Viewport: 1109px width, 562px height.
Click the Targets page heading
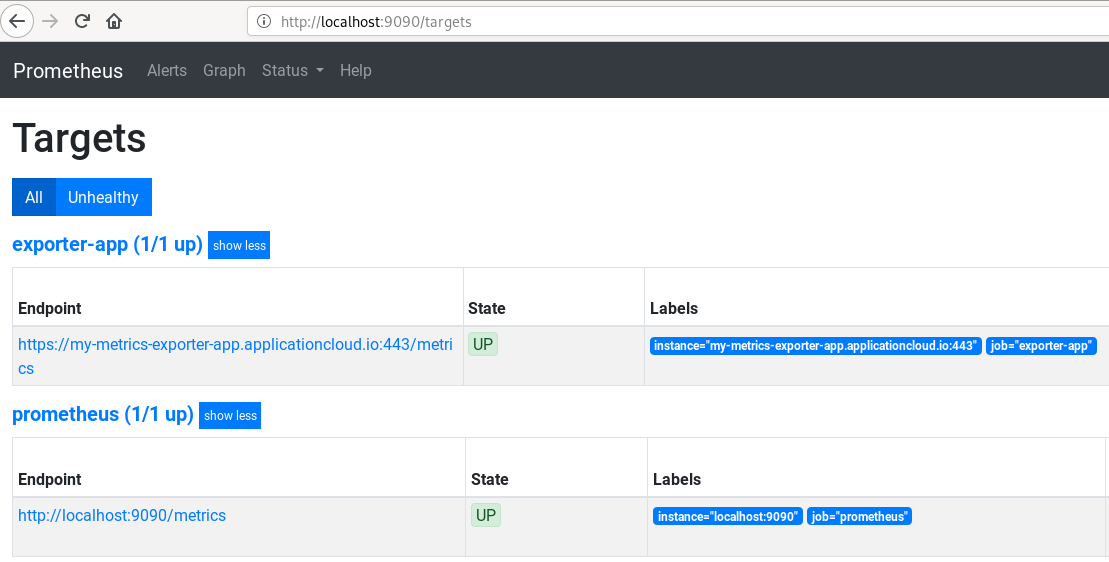pyautogui.click(x=79, y=138)
